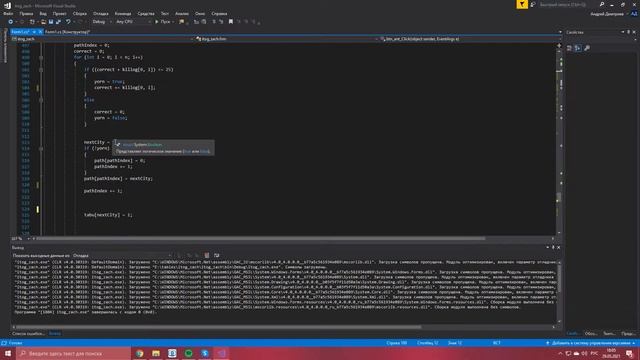Click the user account name at top right
Screen dimensions: 640x360
tap(607, 14)
